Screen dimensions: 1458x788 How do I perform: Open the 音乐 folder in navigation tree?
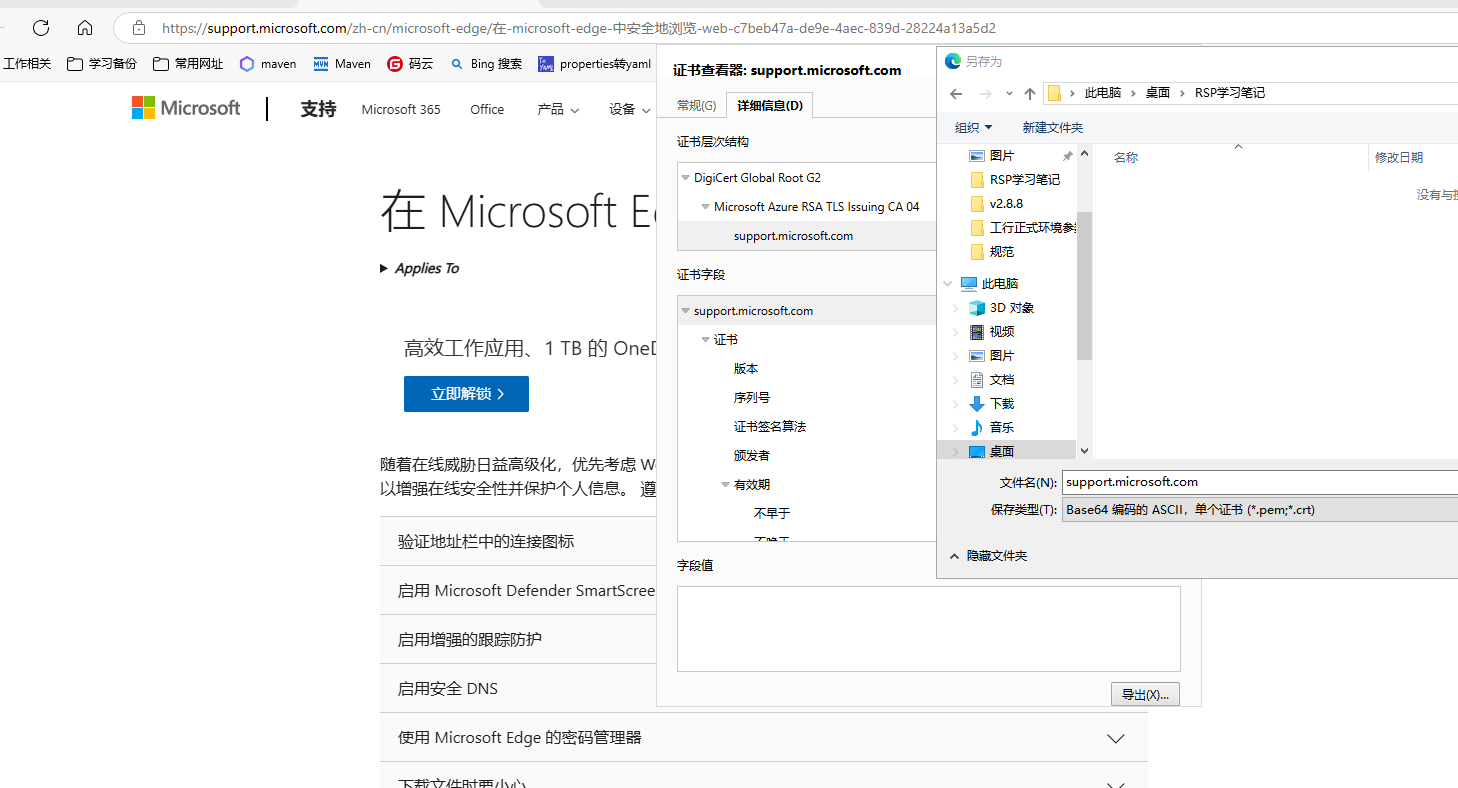[1001, 428]
